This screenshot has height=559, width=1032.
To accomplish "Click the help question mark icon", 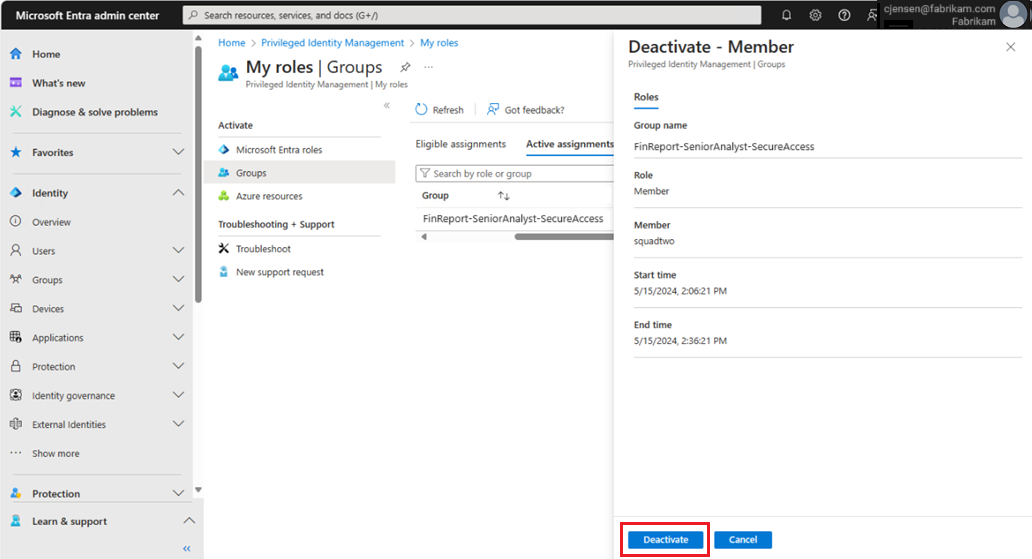I will click(844, 15).
